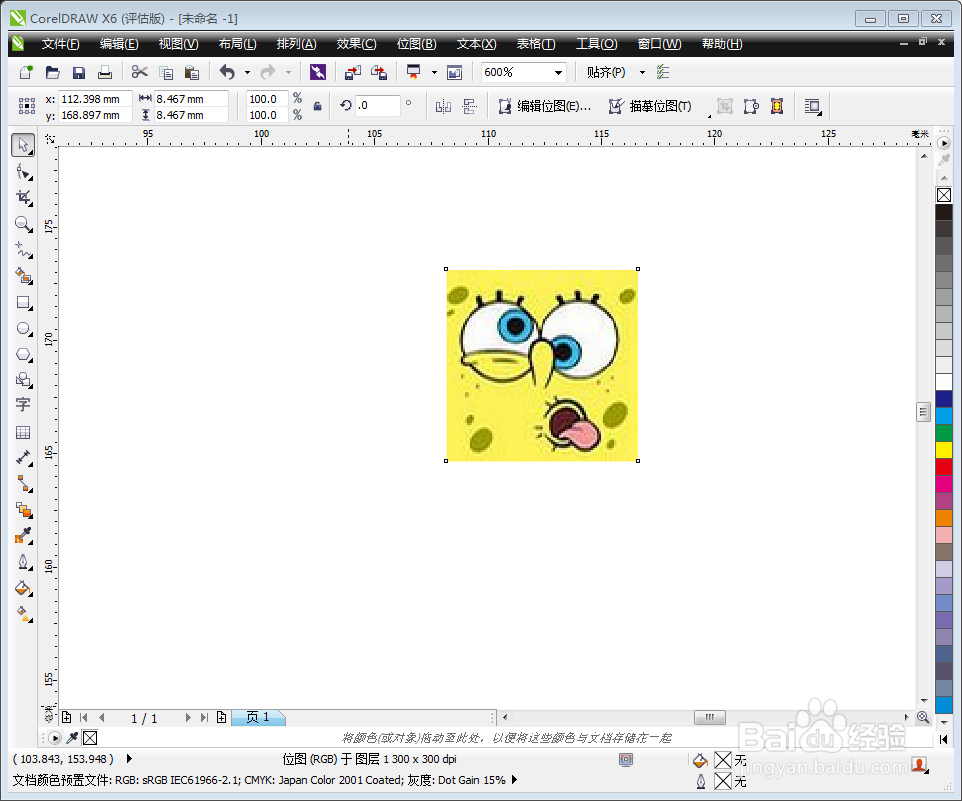Select the Ellipse tool
This screenshot has width=962, height=801.
tap(24, 328)
